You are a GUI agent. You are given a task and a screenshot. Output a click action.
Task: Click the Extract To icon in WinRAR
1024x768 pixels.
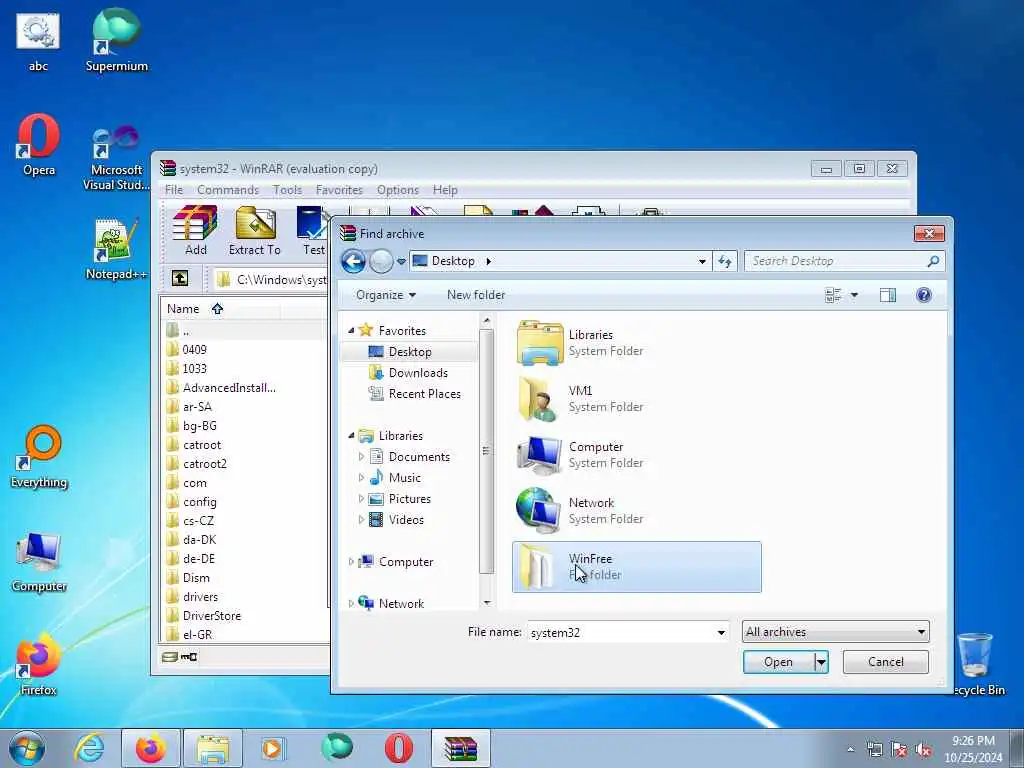[x=255, y=230]
